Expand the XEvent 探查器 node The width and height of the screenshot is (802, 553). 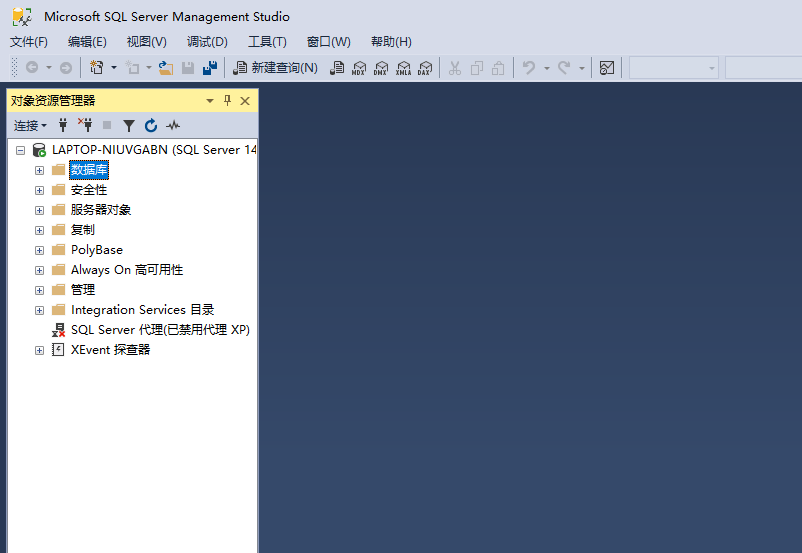(x=39, y=350)
